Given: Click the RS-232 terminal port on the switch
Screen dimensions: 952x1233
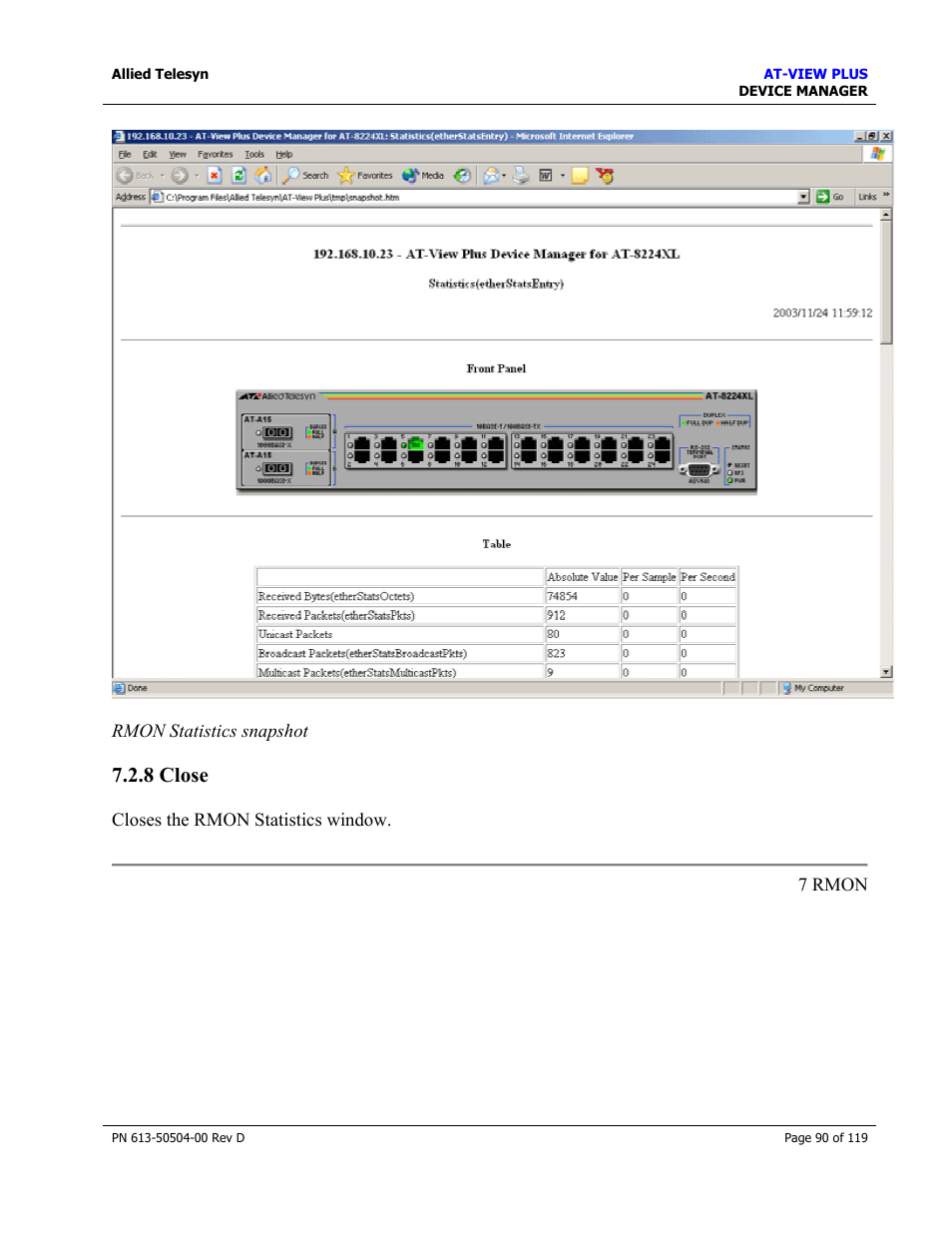Looking at the screenshot, I should coord(700,469).
